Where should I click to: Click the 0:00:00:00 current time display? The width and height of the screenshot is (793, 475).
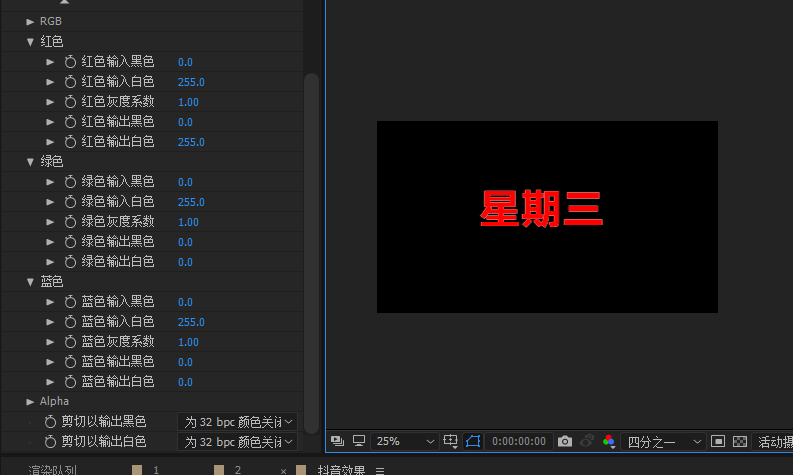coord(519,441)
